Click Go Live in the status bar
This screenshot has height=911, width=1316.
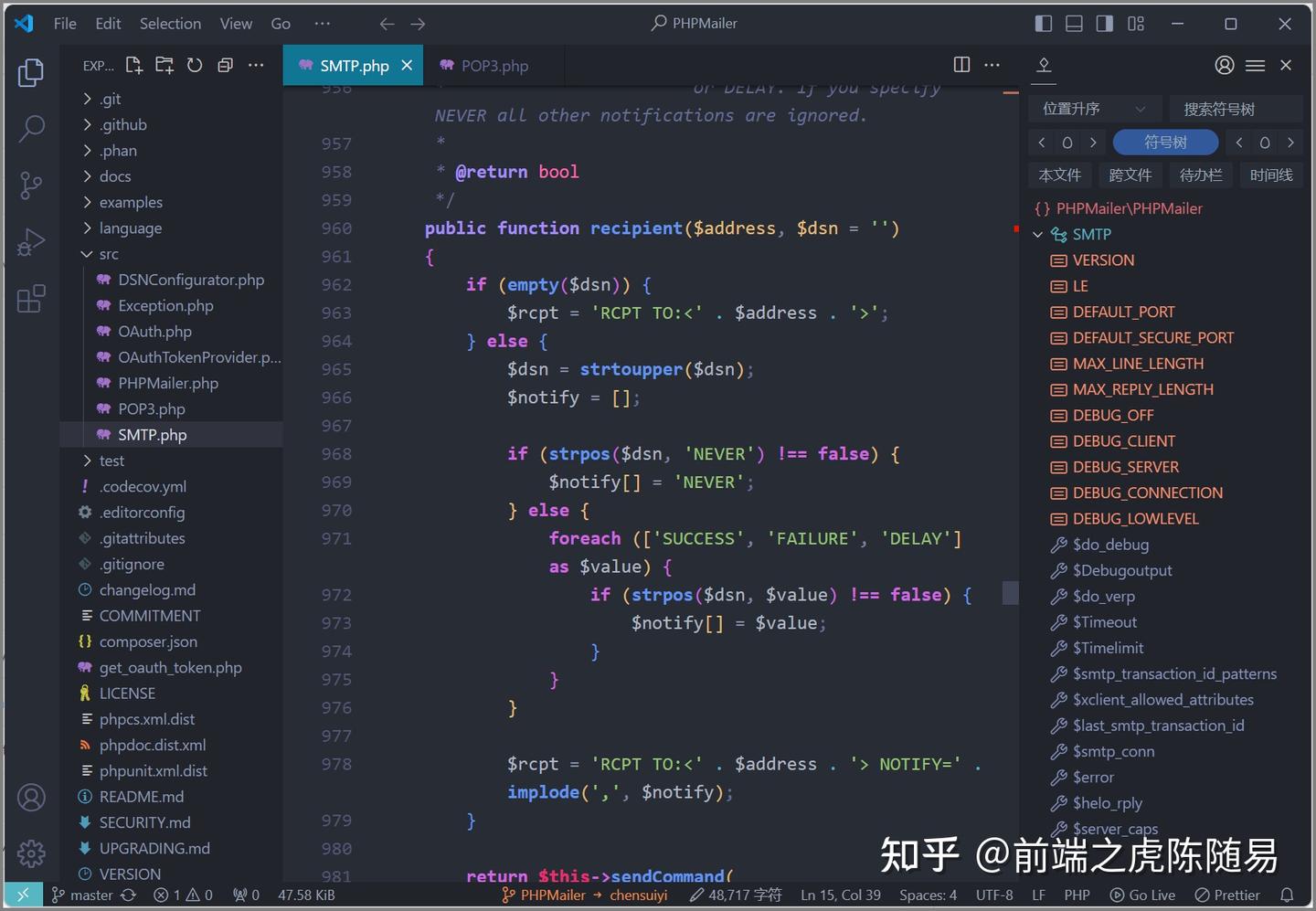tap(1143, 895)
